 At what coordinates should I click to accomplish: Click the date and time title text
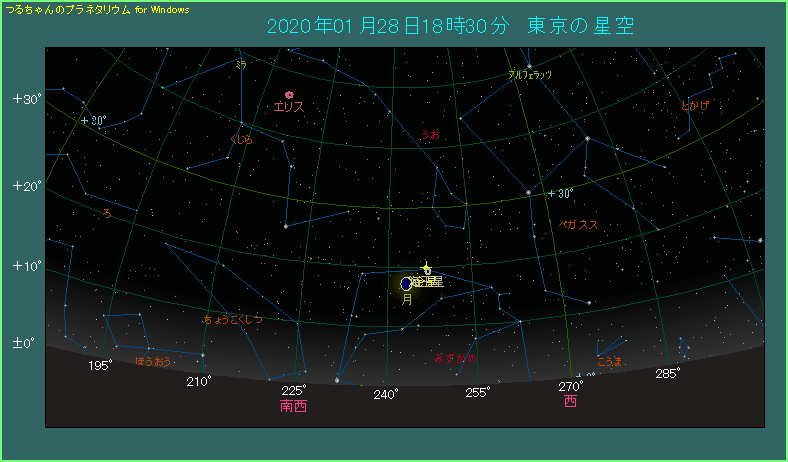(450, 26)
